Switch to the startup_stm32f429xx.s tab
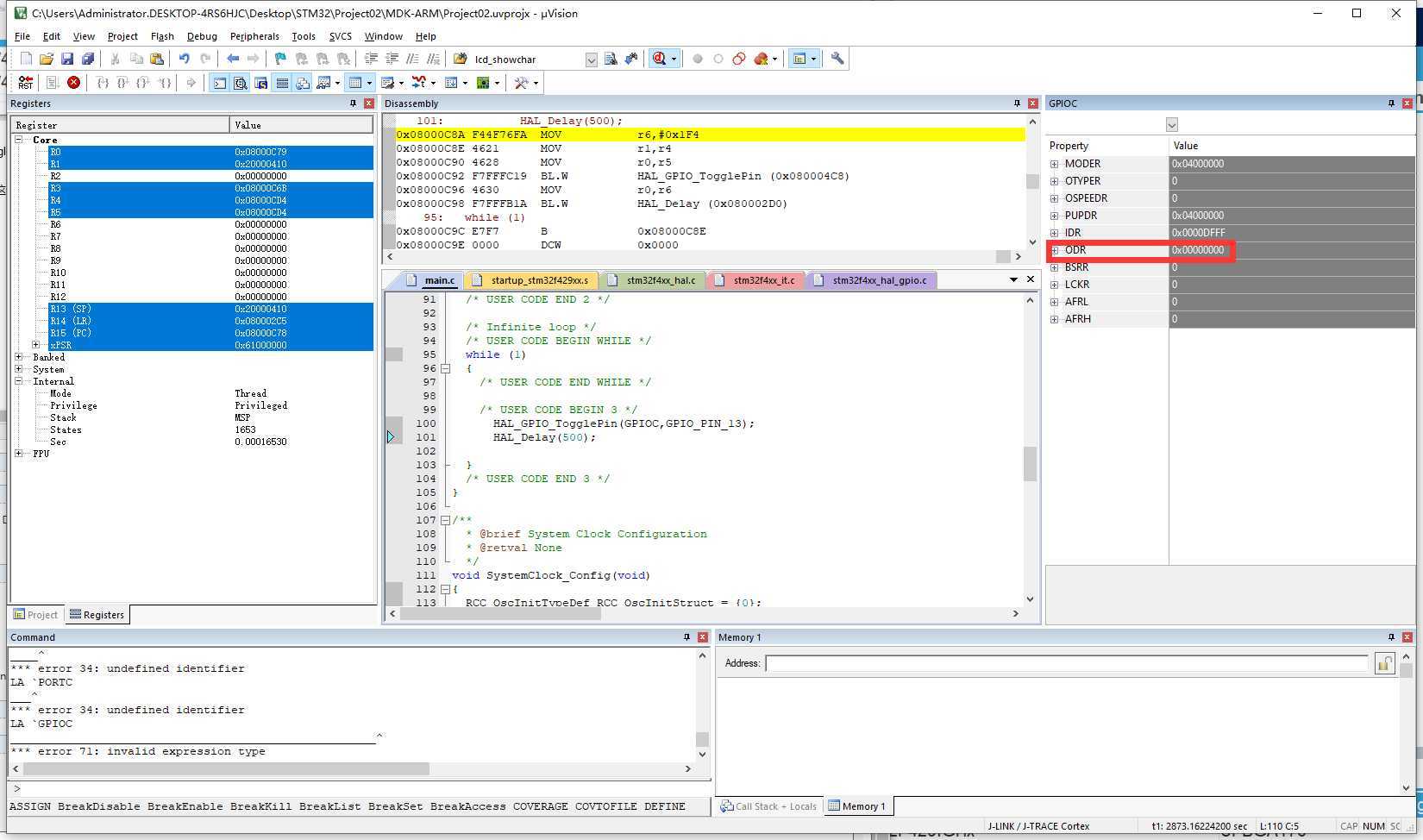The width and height of the screenshot is (1423, 840). [531, 280]
